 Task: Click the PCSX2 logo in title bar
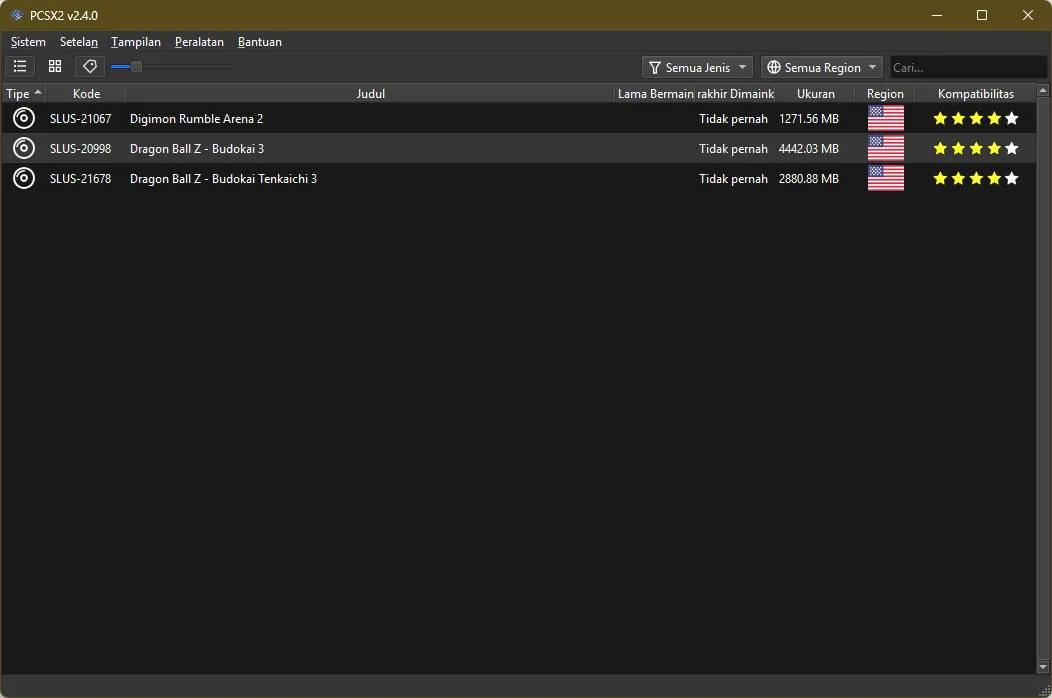(16, 15)
